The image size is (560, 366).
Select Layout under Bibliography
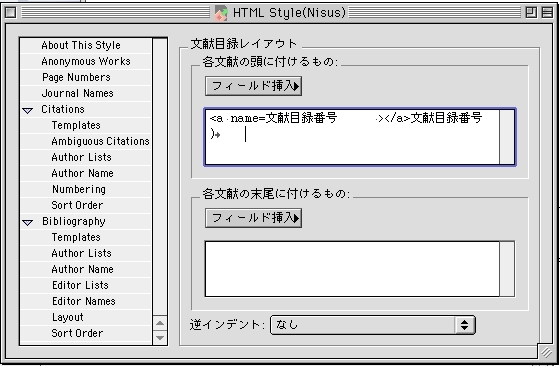tap(86, 317)
